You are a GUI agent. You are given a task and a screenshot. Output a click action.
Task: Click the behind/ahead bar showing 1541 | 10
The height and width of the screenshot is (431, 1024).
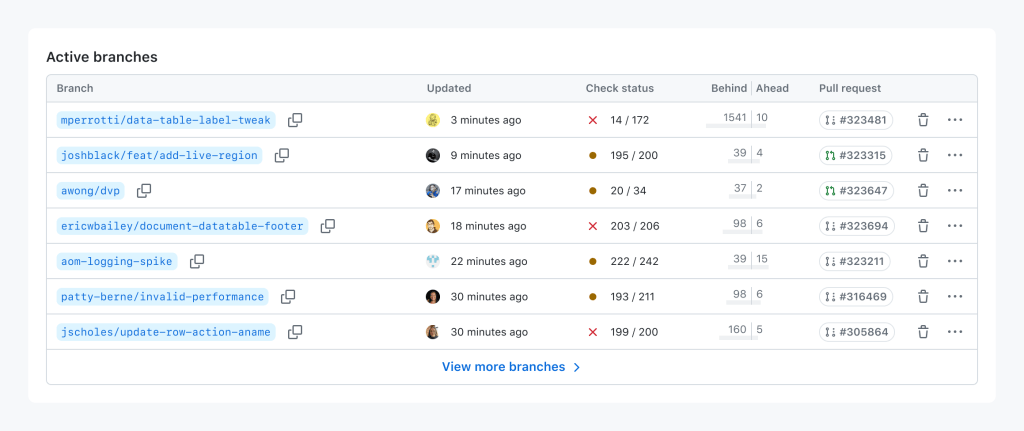point(738,120)
